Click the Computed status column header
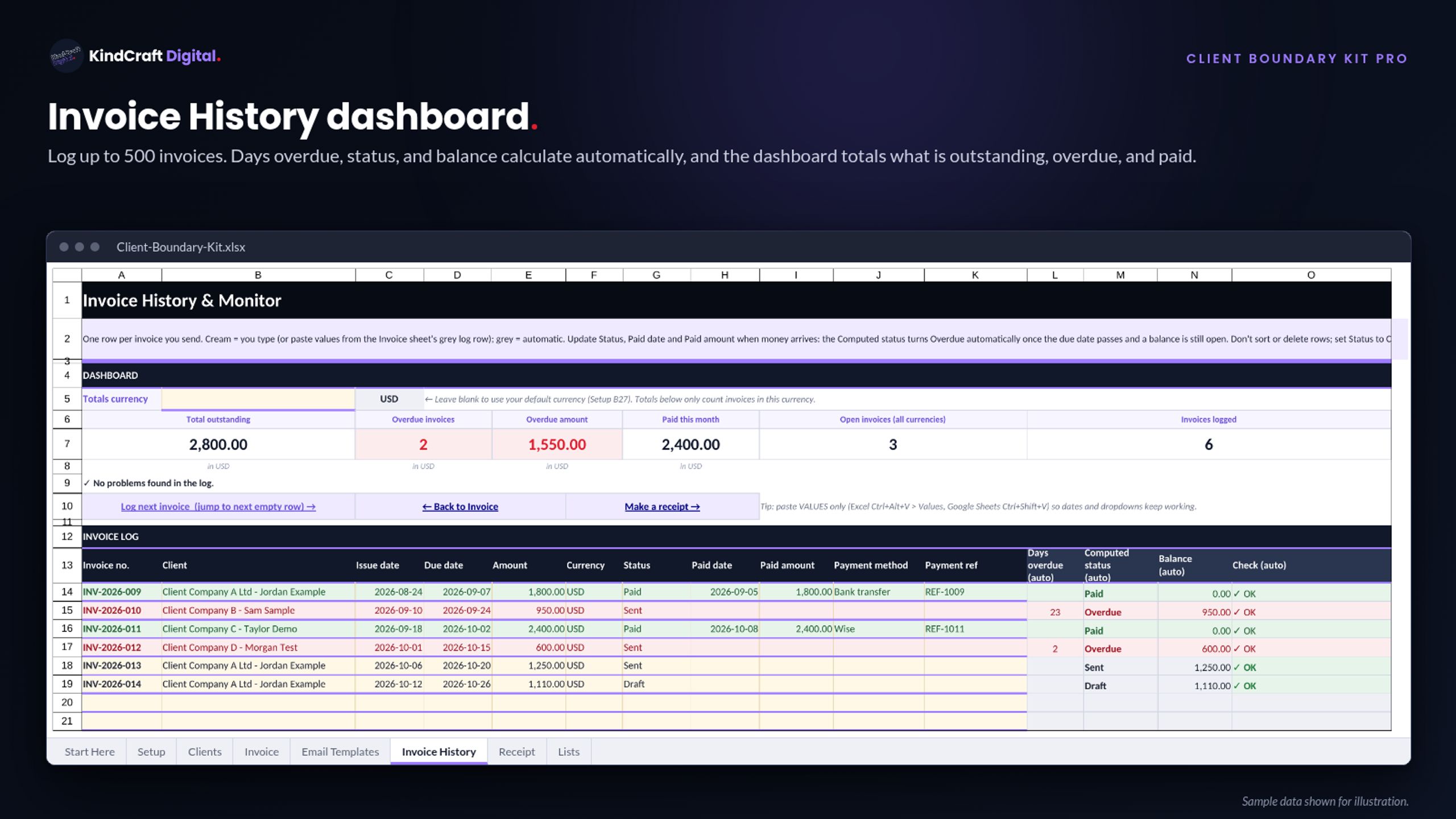 click(x=1120, y=565)
